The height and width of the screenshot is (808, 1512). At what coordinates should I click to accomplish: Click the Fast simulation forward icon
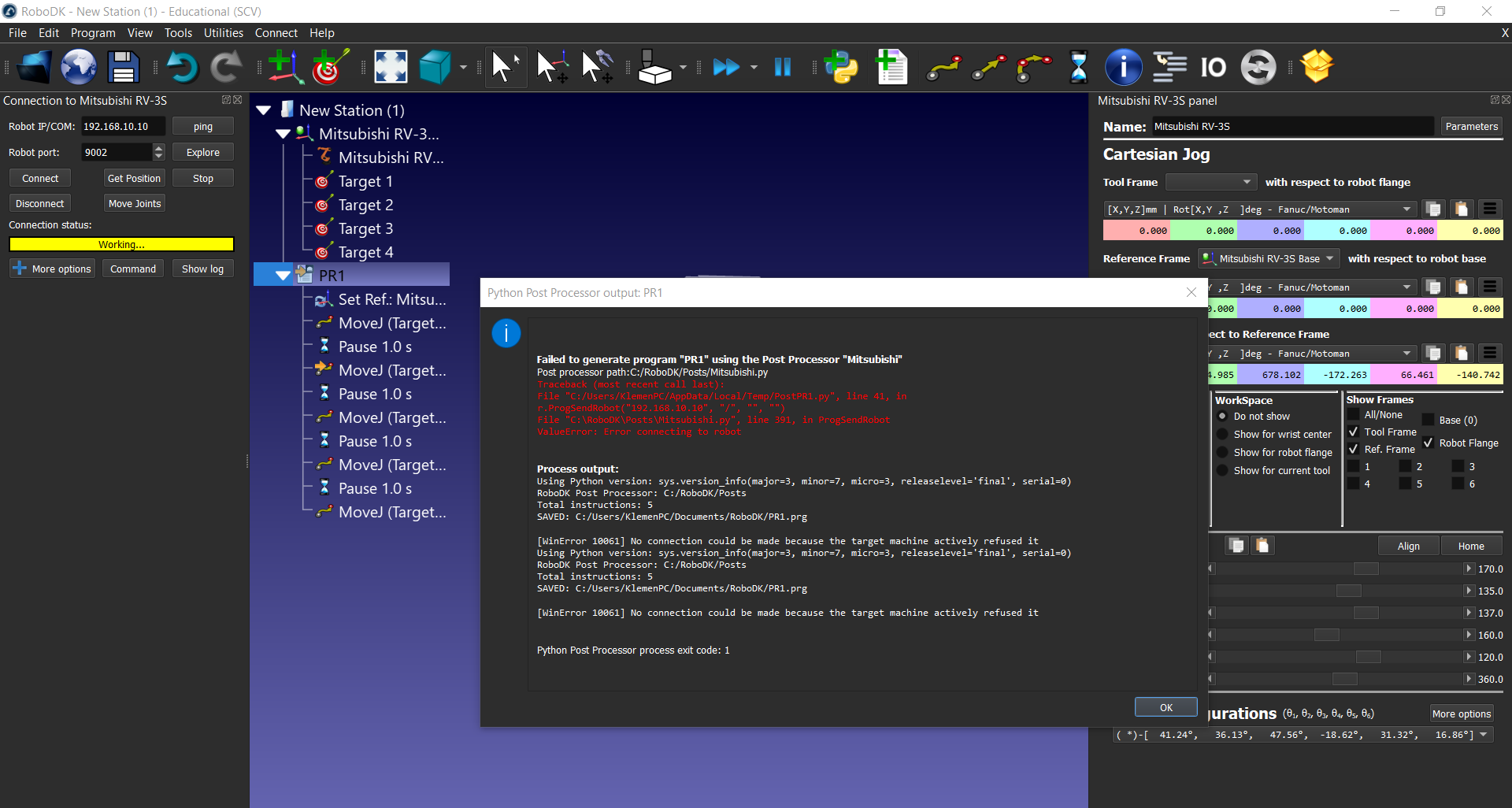point(725,68)
